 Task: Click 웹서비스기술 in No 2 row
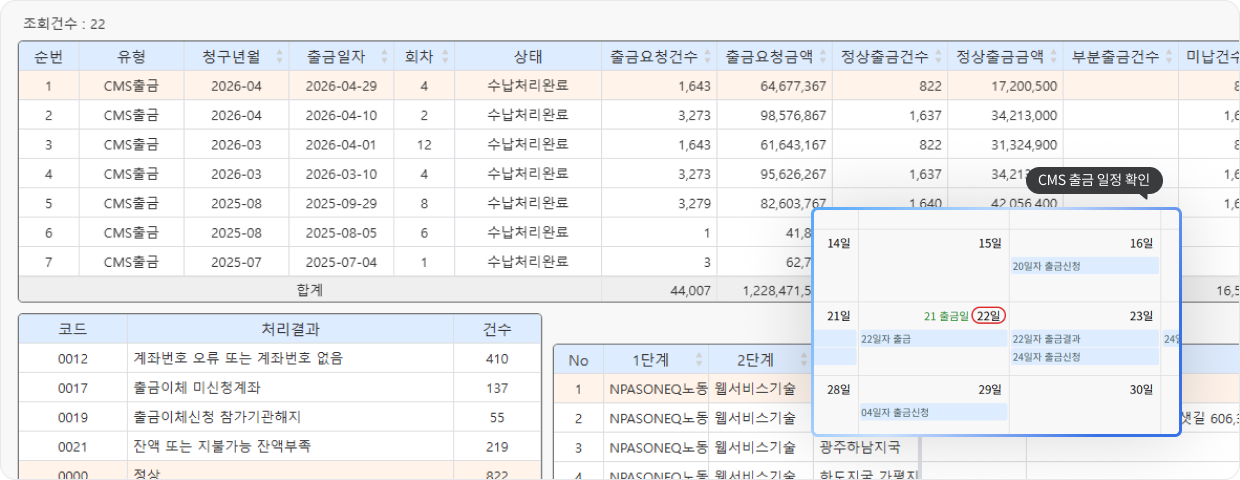(x=759, y=418)
